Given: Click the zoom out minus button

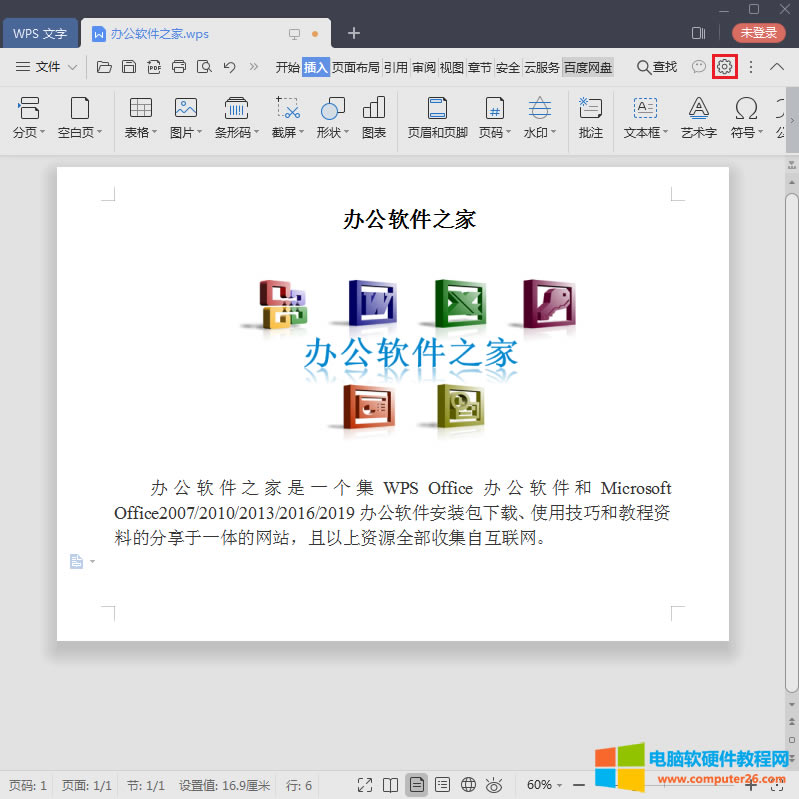Looking at the screenshot, I should (579, 785).
